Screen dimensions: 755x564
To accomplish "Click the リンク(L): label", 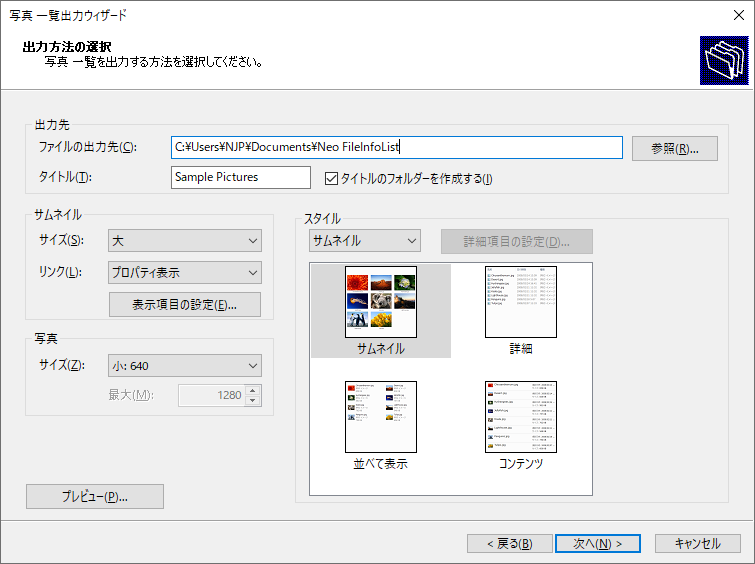I will point(60,272).
